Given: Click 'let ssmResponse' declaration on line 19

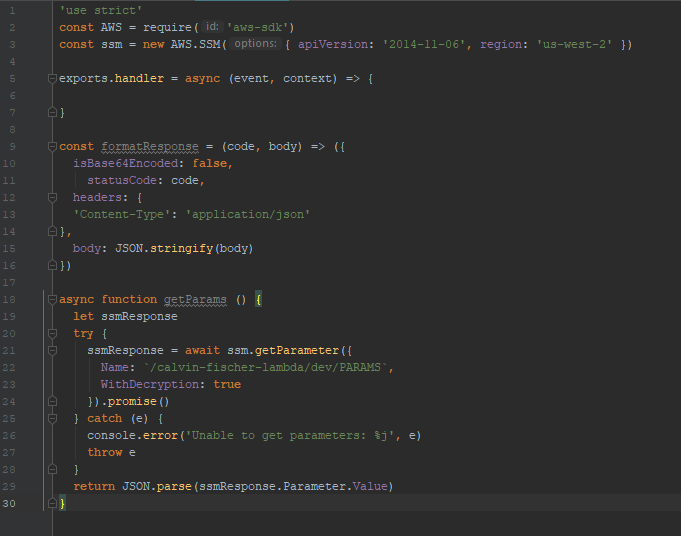Looking at the screenshot, I should pos(125,317).
